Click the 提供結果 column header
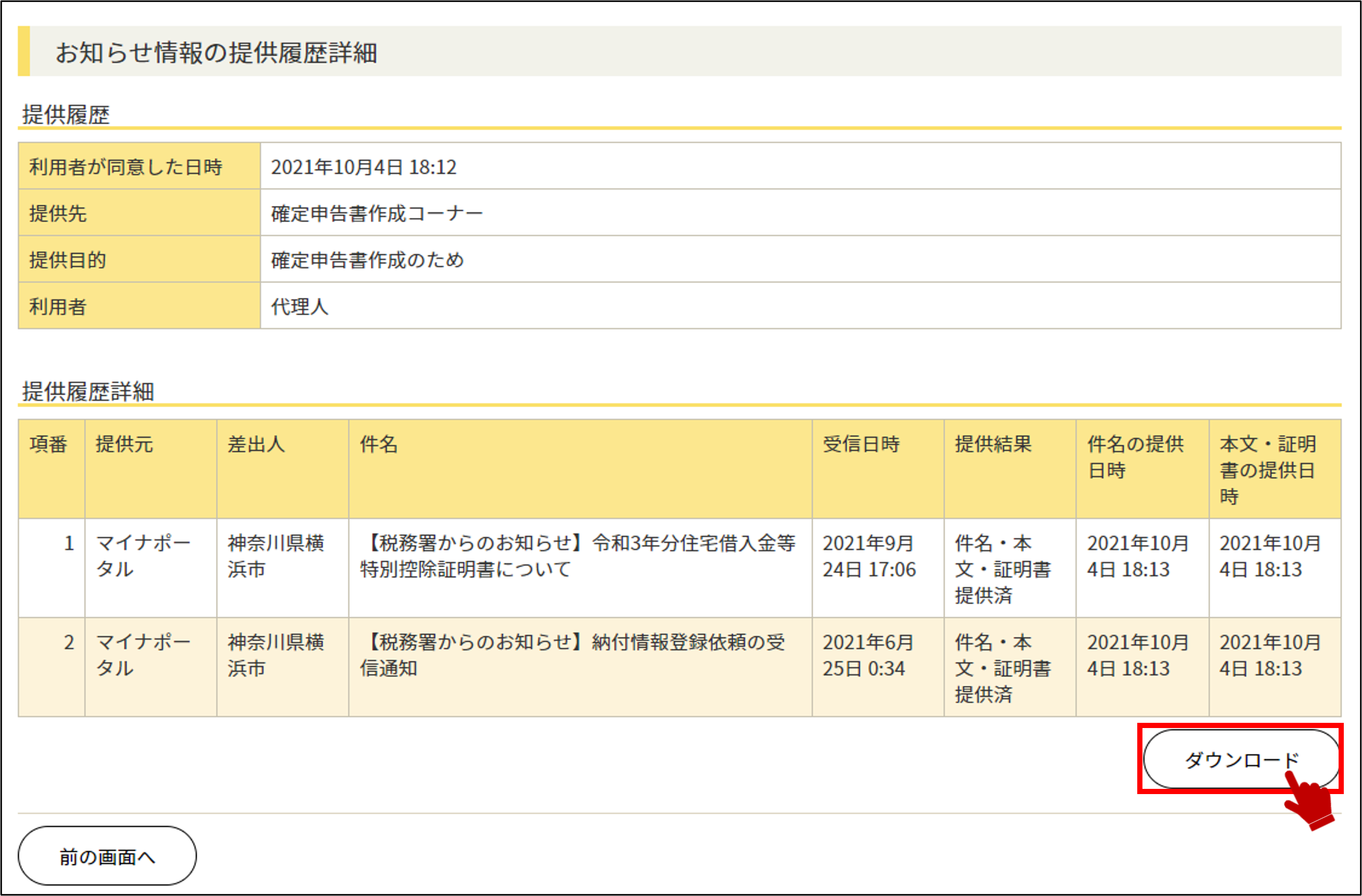The width and height of the screenshot is (1362, 896). (x=1010, y=469)
